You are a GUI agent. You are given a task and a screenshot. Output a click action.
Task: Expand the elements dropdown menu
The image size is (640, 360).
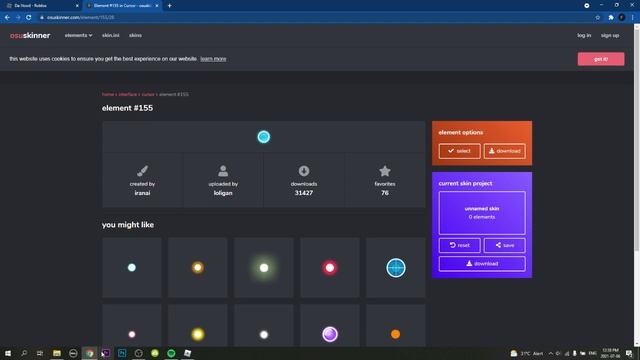(78, 36)
